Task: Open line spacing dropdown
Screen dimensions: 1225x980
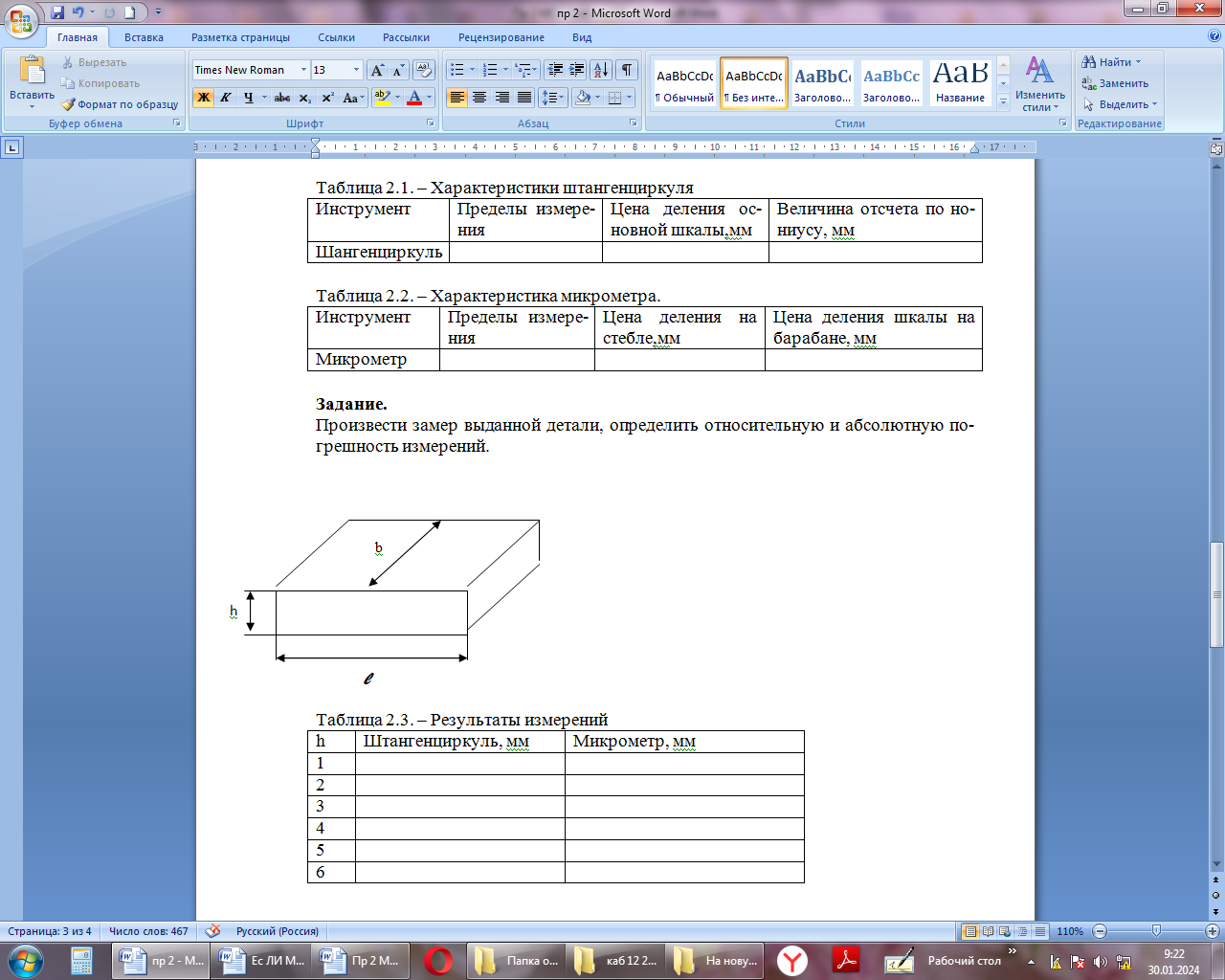Action: click(553, 98)
